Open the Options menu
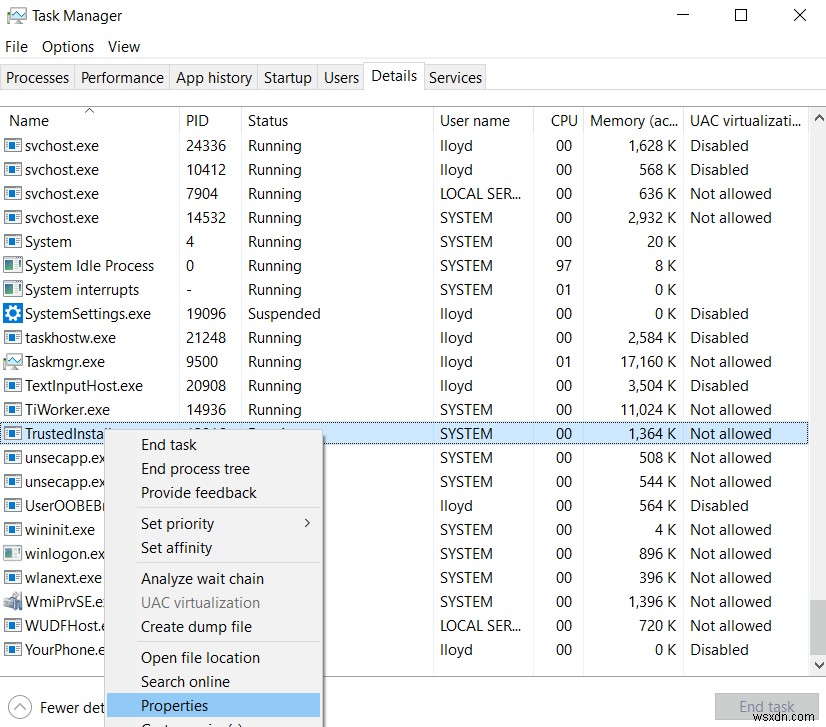 coord(67,46)
